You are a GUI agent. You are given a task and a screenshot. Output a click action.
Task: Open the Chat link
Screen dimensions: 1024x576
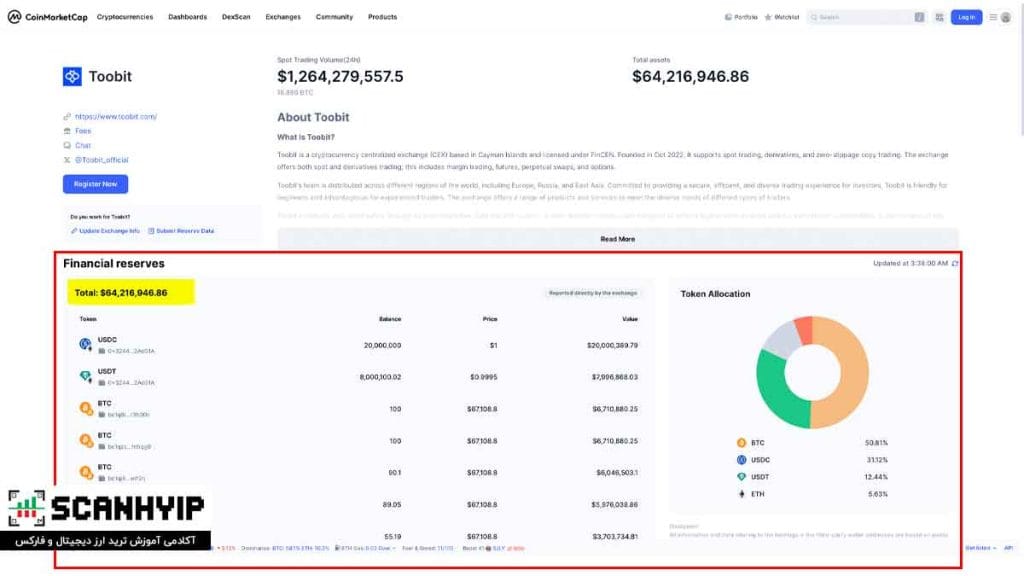point(83,145)
